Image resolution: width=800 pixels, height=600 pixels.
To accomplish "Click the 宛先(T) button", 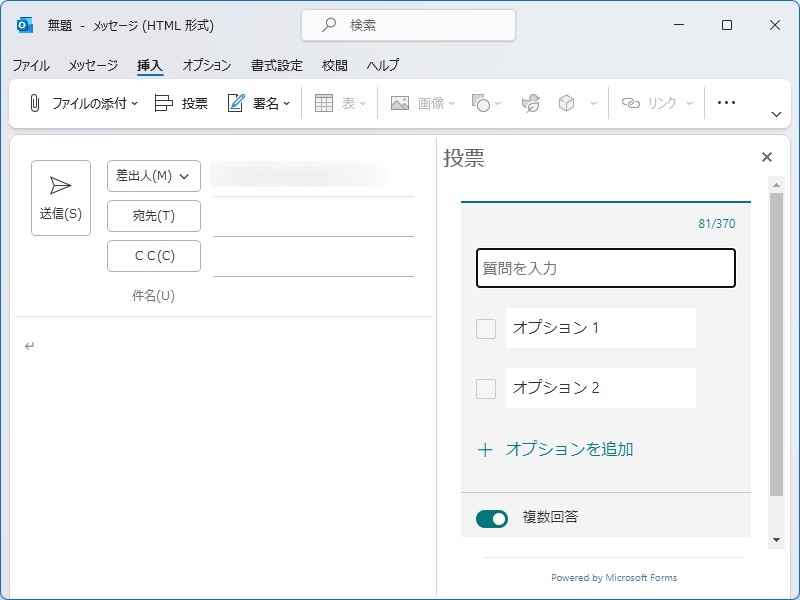I will tap(154, 216).
